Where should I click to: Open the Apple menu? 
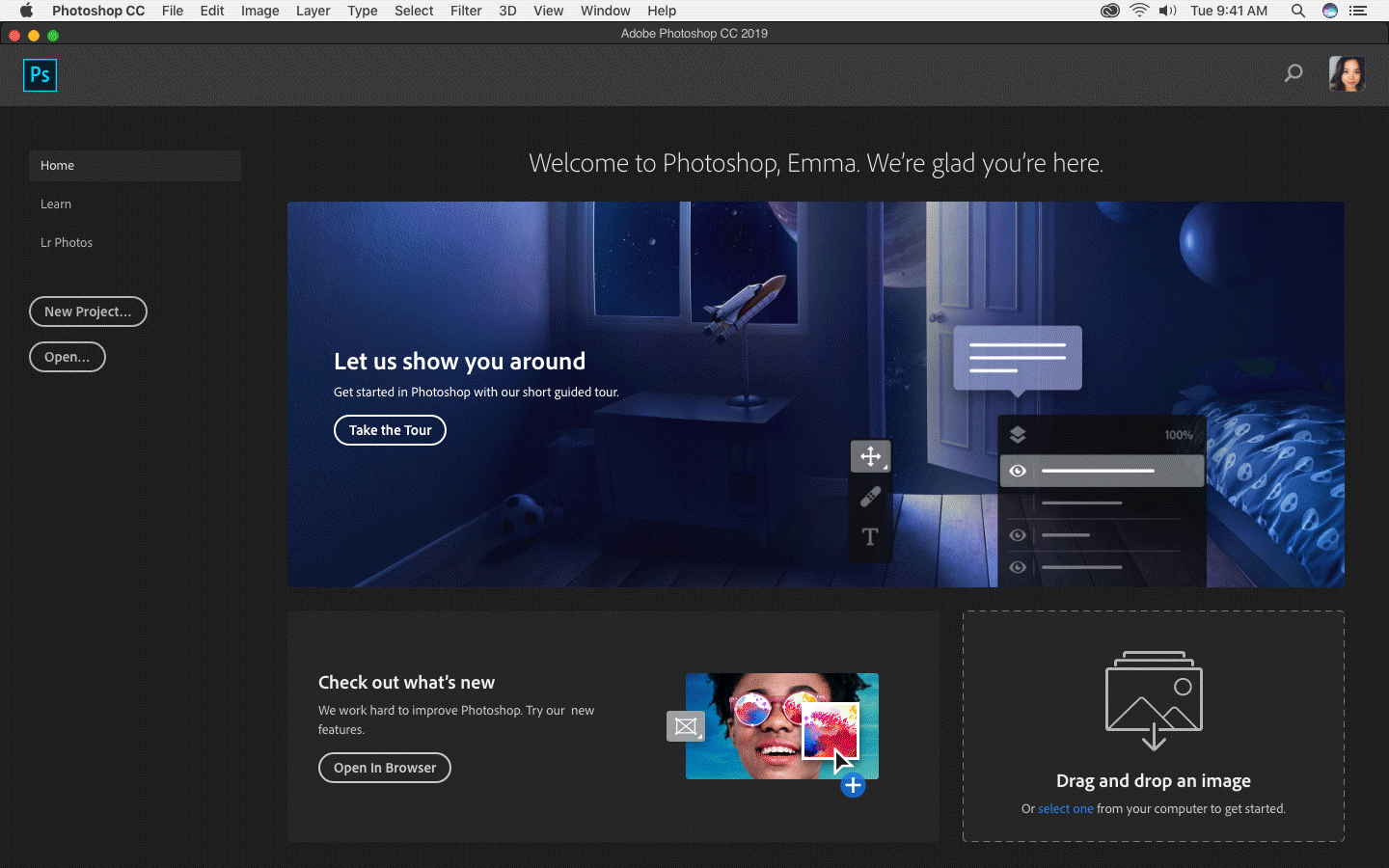[x=26, y=11]
